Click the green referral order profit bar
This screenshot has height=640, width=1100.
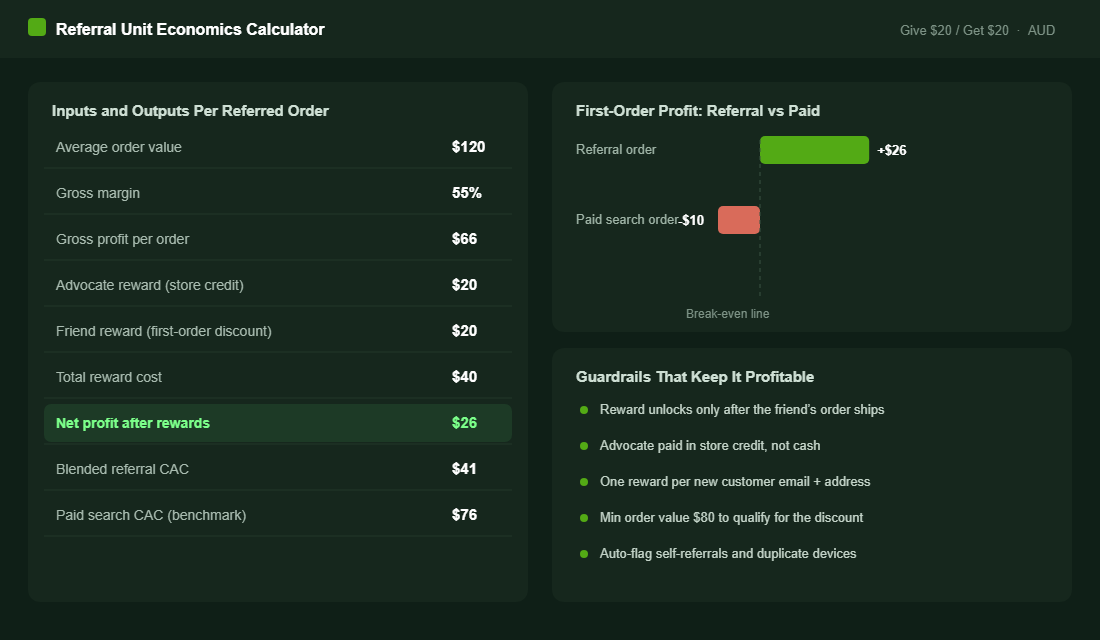click(814, 150)
